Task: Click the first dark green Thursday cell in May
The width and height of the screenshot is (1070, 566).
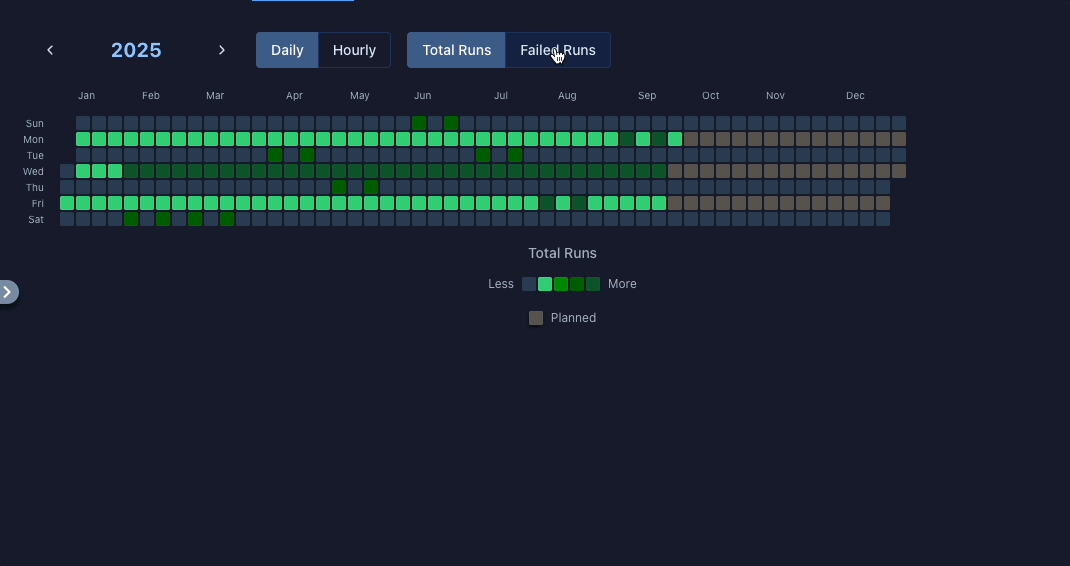Action: coord(339,187)
